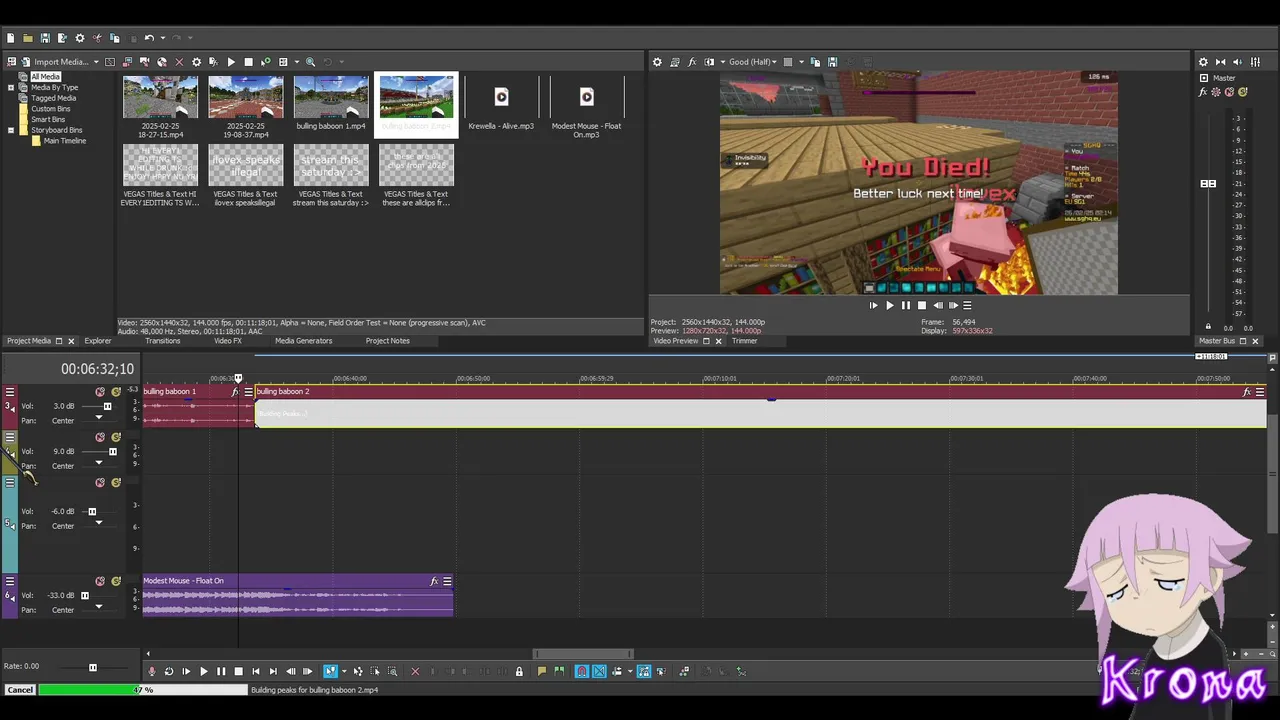This screenshot has width=1280, height=720.
Task: Toggle Automatic Crossfades in the timeline toolbar
Action: [598, 671]
